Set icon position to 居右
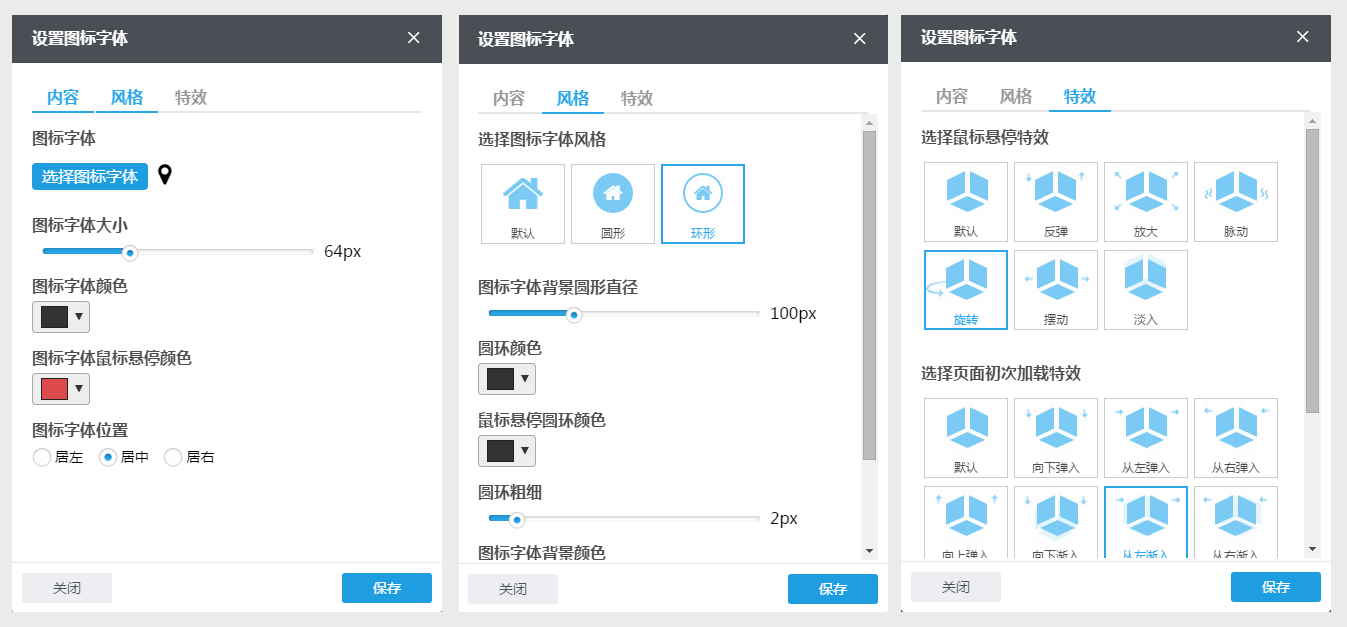Screen dimensions: 1347x627 173,457
